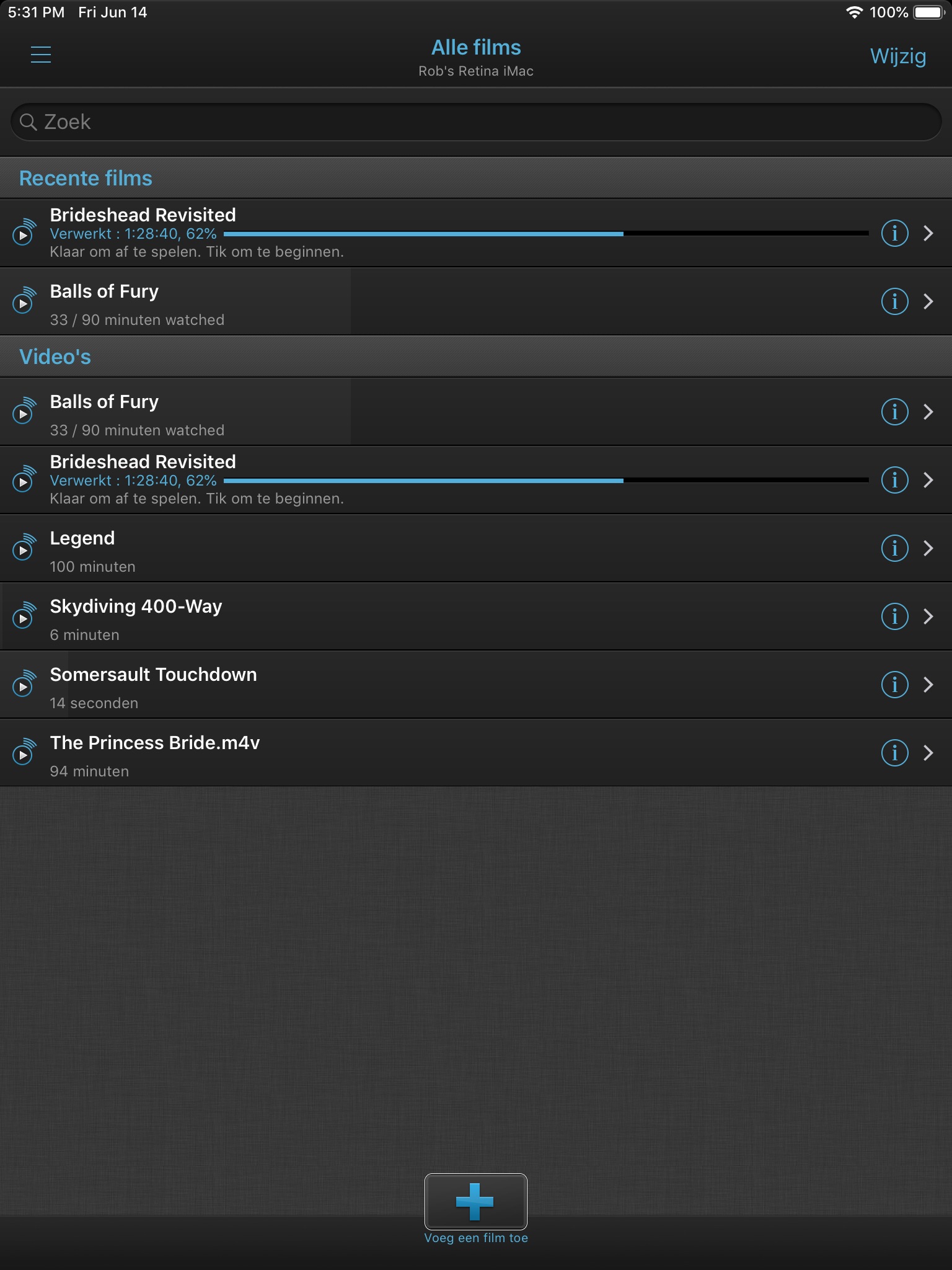Viewport: 952px width, 1270px height.
Task: Open chevron for Brideshead Revisited in Video's
Action: point(928,480)
